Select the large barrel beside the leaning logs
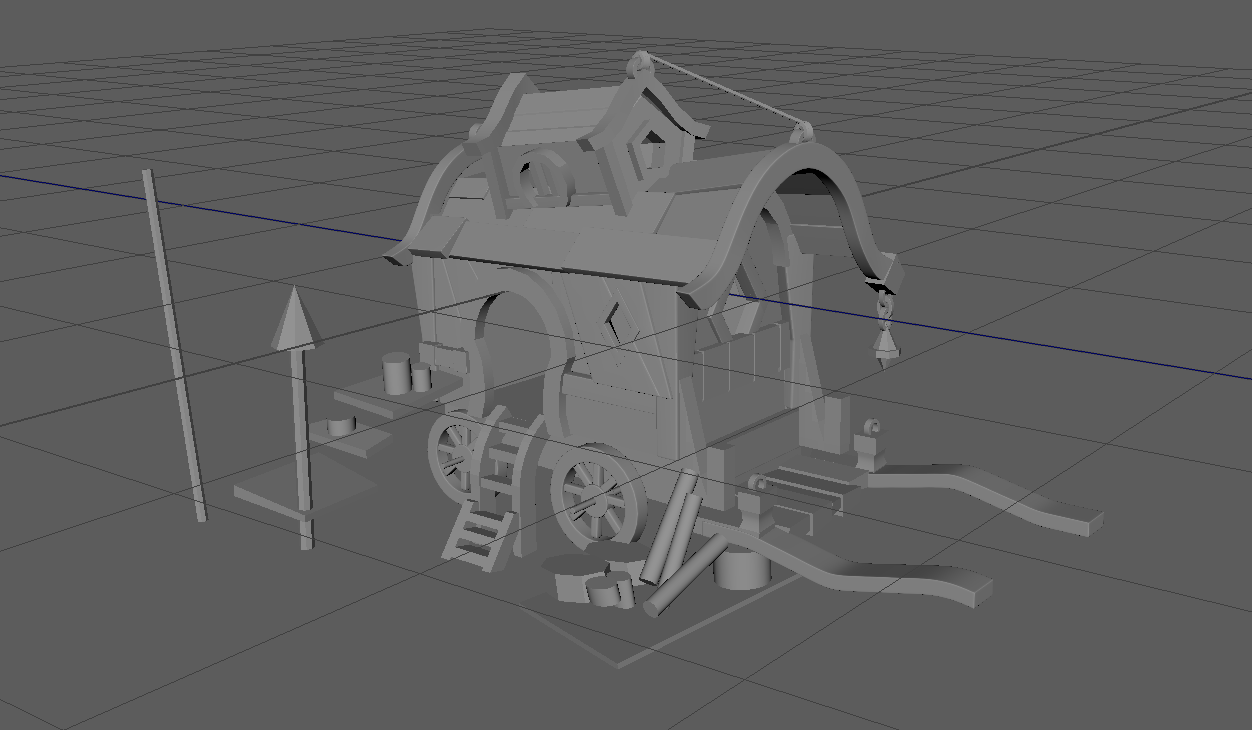This screenshot has width=1252, height=730. click(741, 567)
